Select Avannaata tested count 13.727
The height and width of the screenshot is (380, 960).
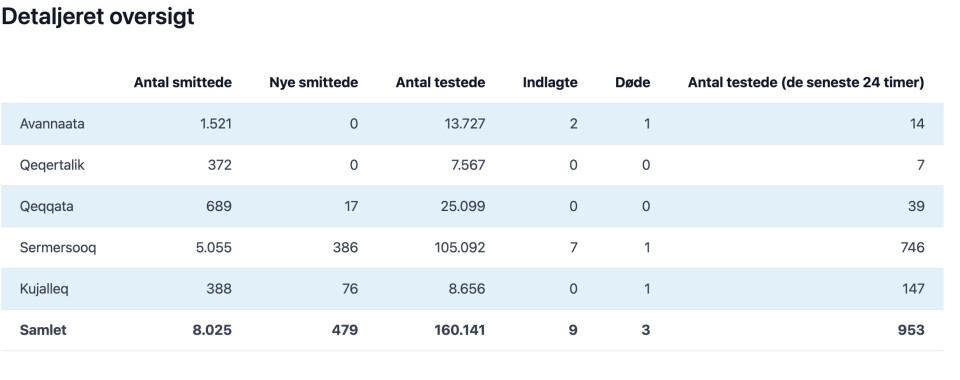pyautogui.click(x=465, y=124)
